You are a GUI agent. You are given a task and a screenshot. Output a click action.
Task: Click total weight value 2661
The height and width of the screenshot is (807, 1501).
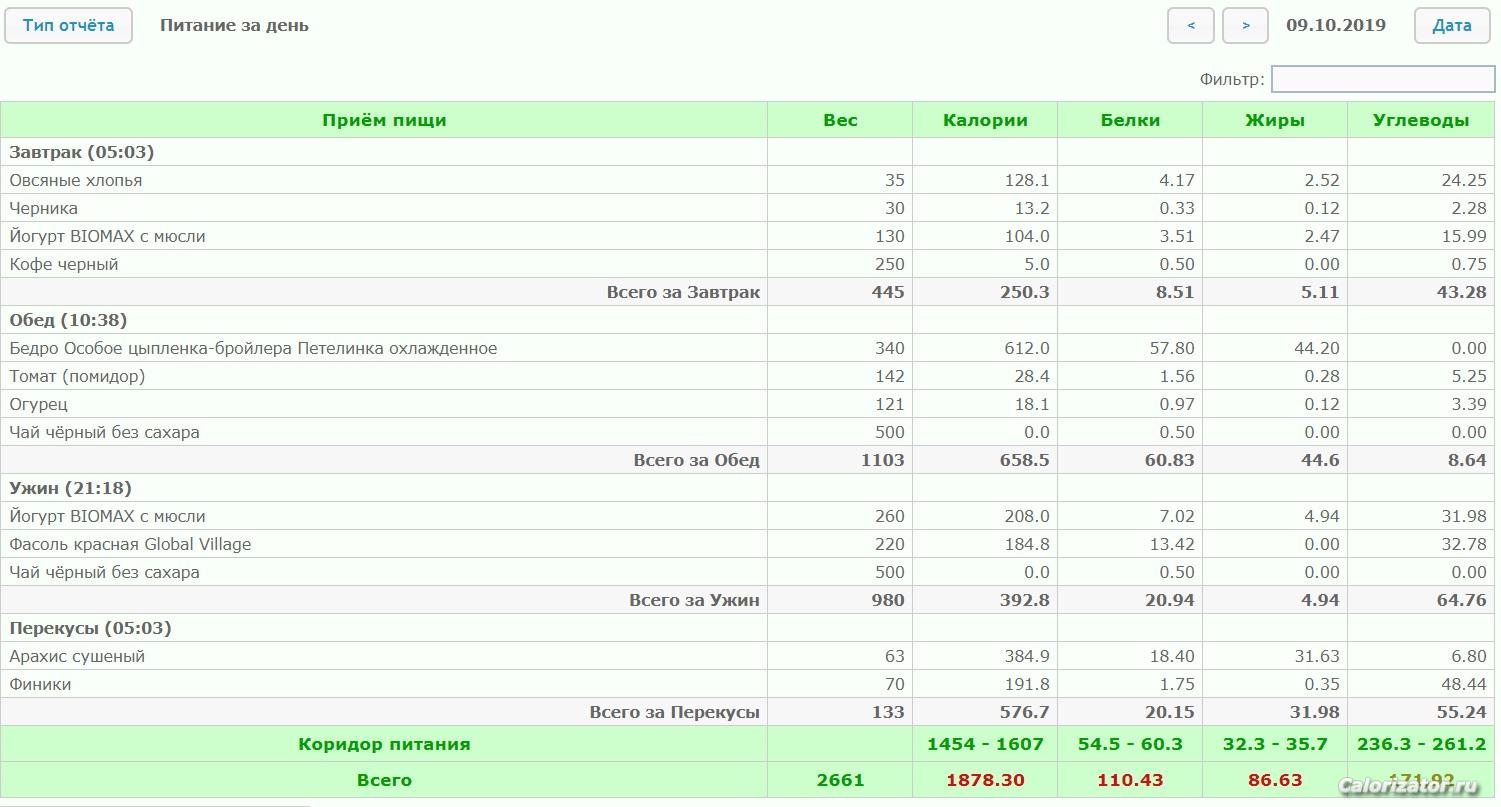pos(840,780)
